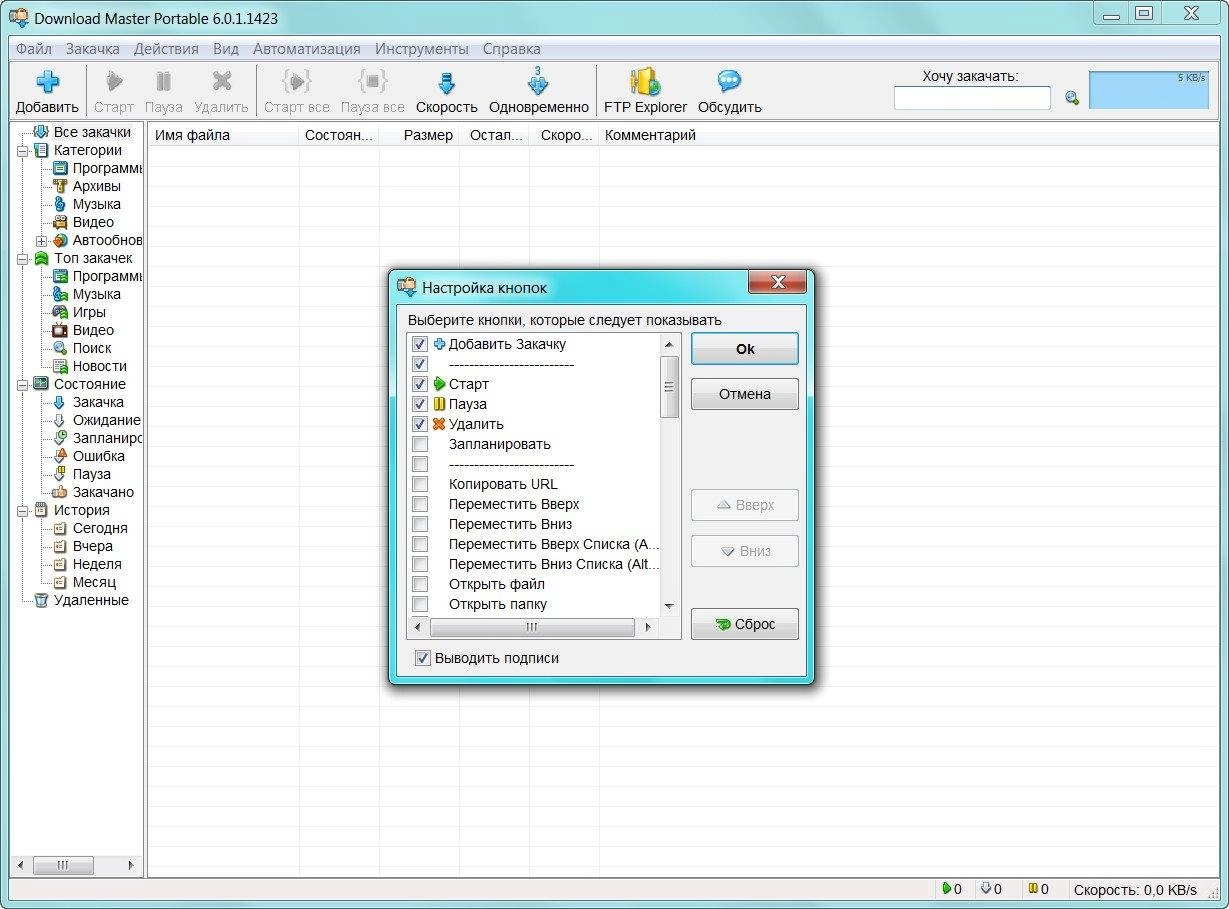This screenshot has height=909, width=1229.
Task: Click active downloads counter in status bar
Action: pos(951,889)
